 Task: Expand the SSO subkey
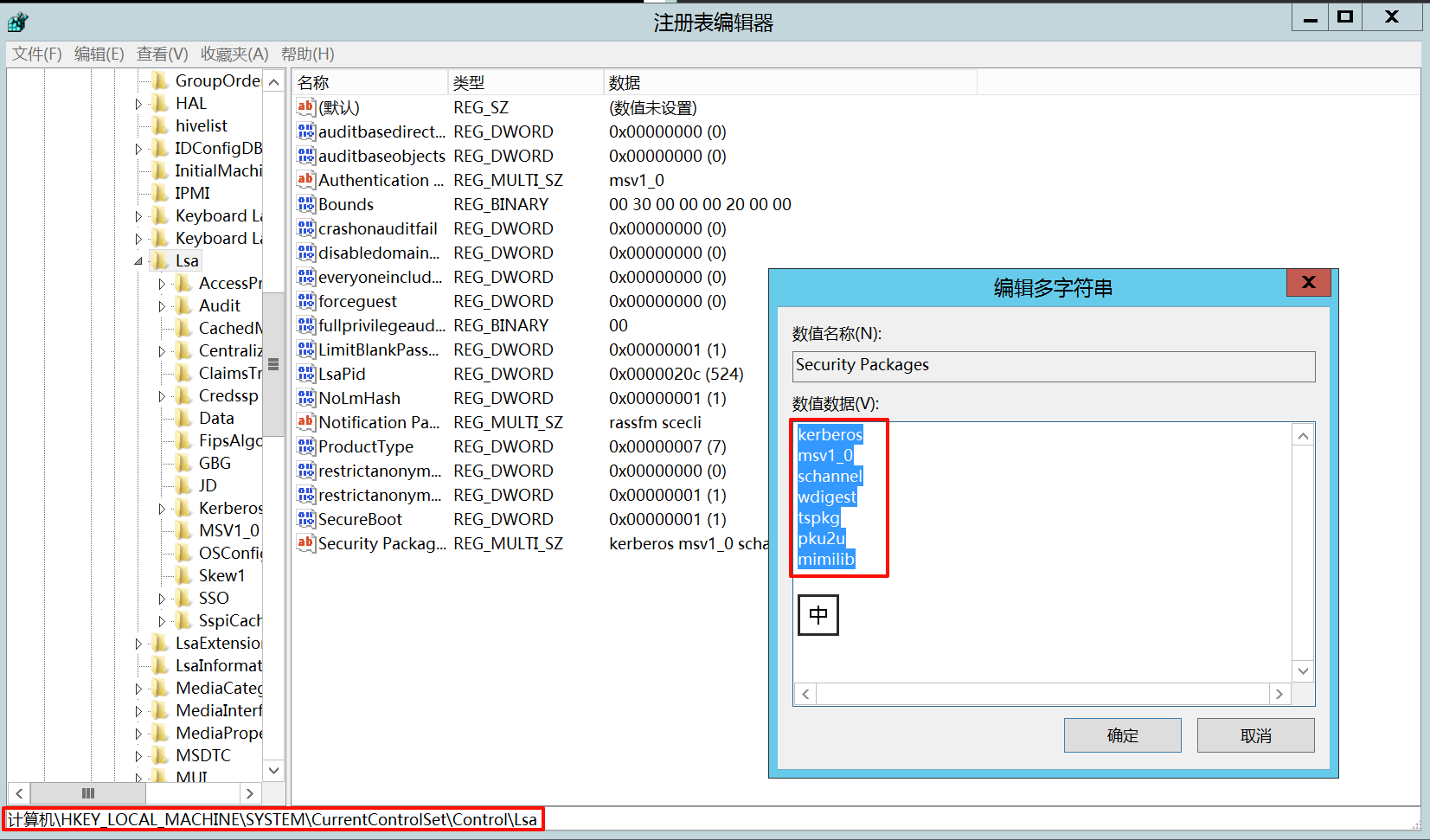click(162, 599)
